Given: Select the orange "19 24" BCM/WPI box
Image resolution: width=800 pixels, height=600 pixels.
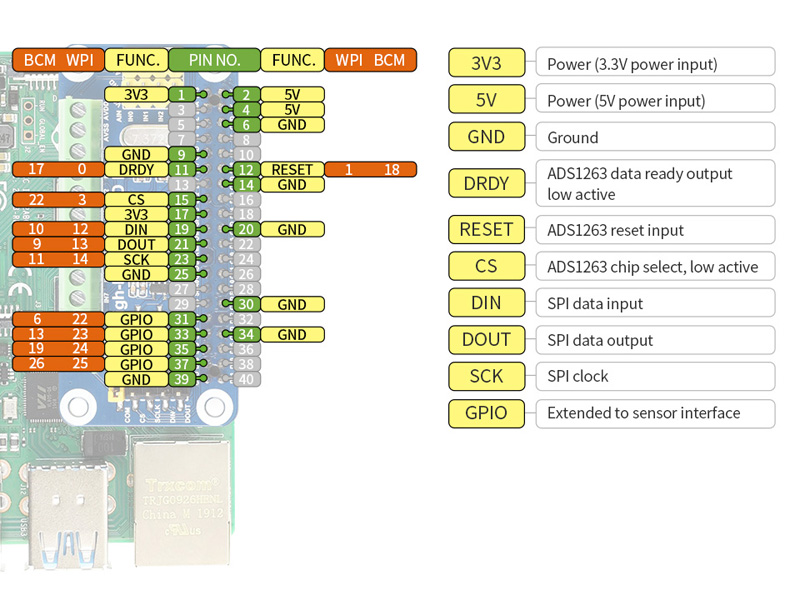Looking at the screenshot, I should click(x=58, y=349).
